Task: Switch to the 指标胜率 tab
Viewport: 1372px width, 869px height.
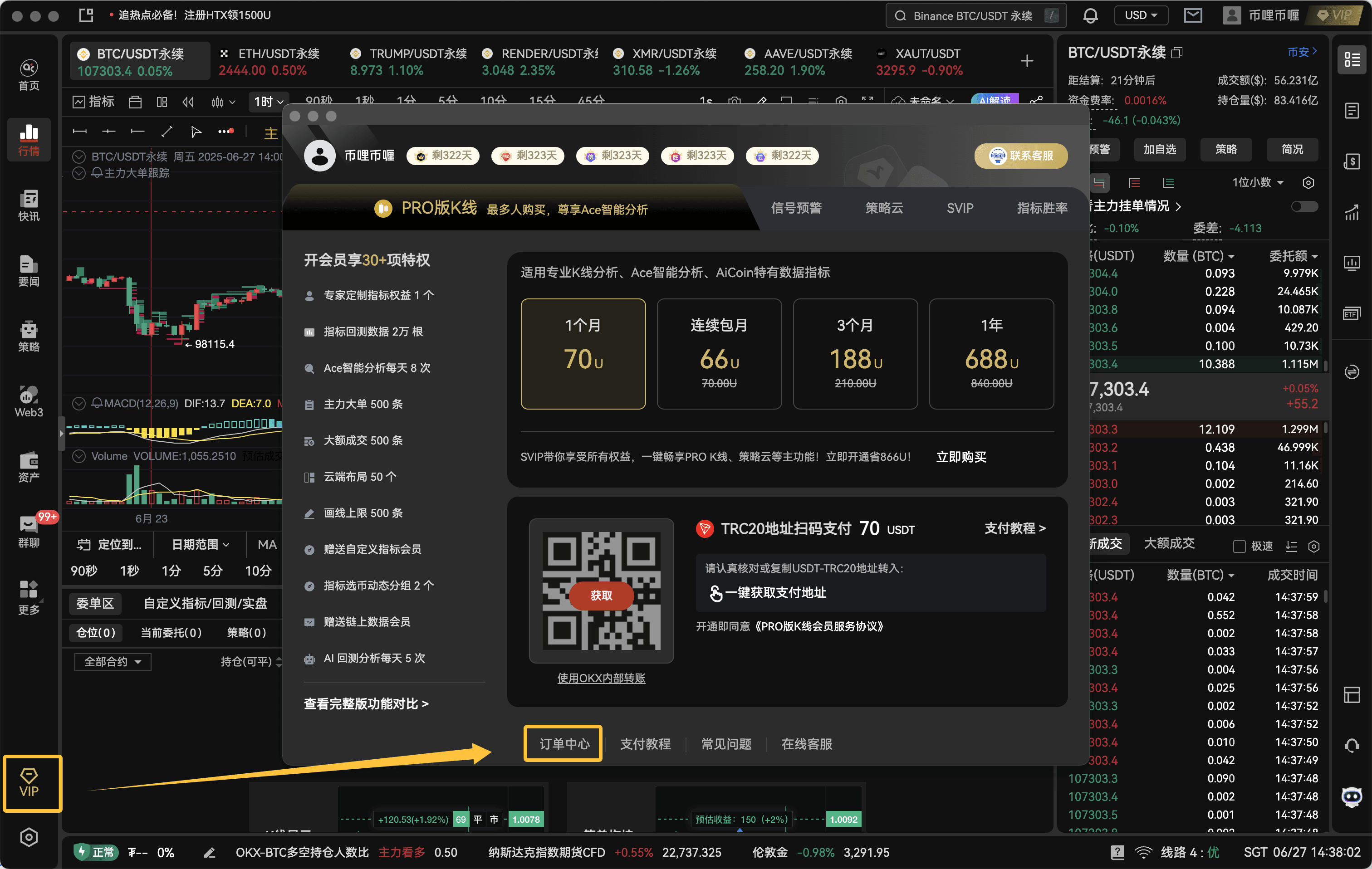Action: click(x=1042, y=208)
